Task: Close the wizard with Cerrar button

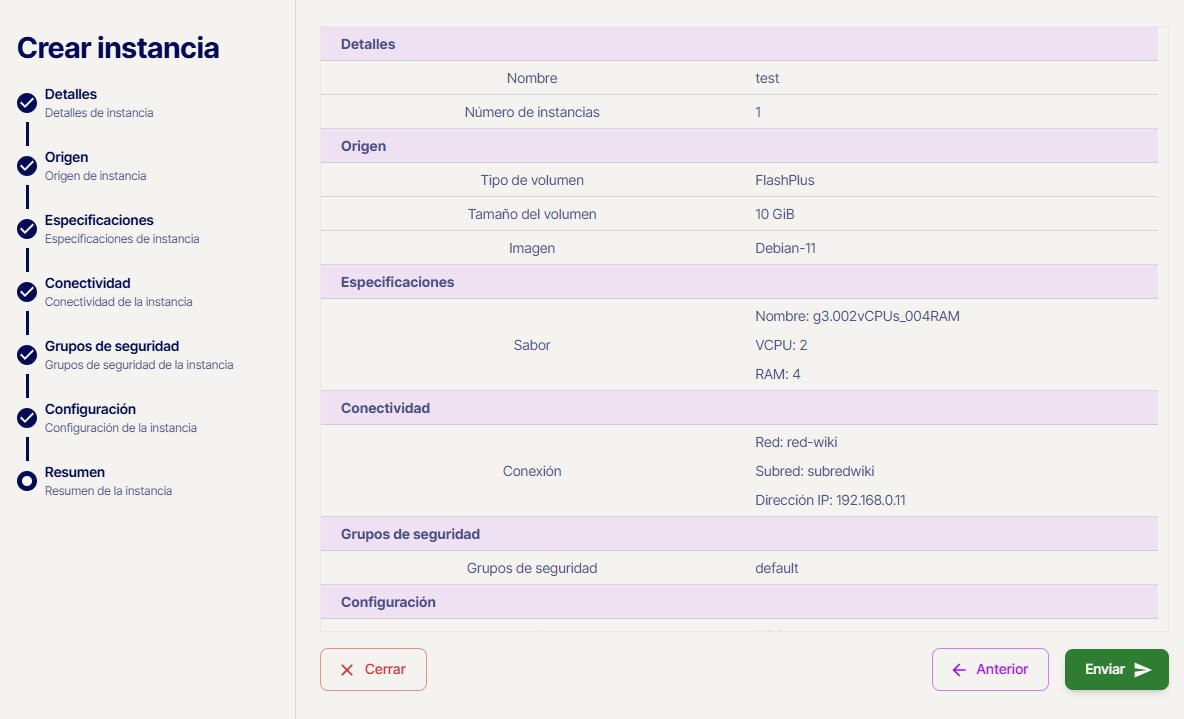Action: pos(373,670)
